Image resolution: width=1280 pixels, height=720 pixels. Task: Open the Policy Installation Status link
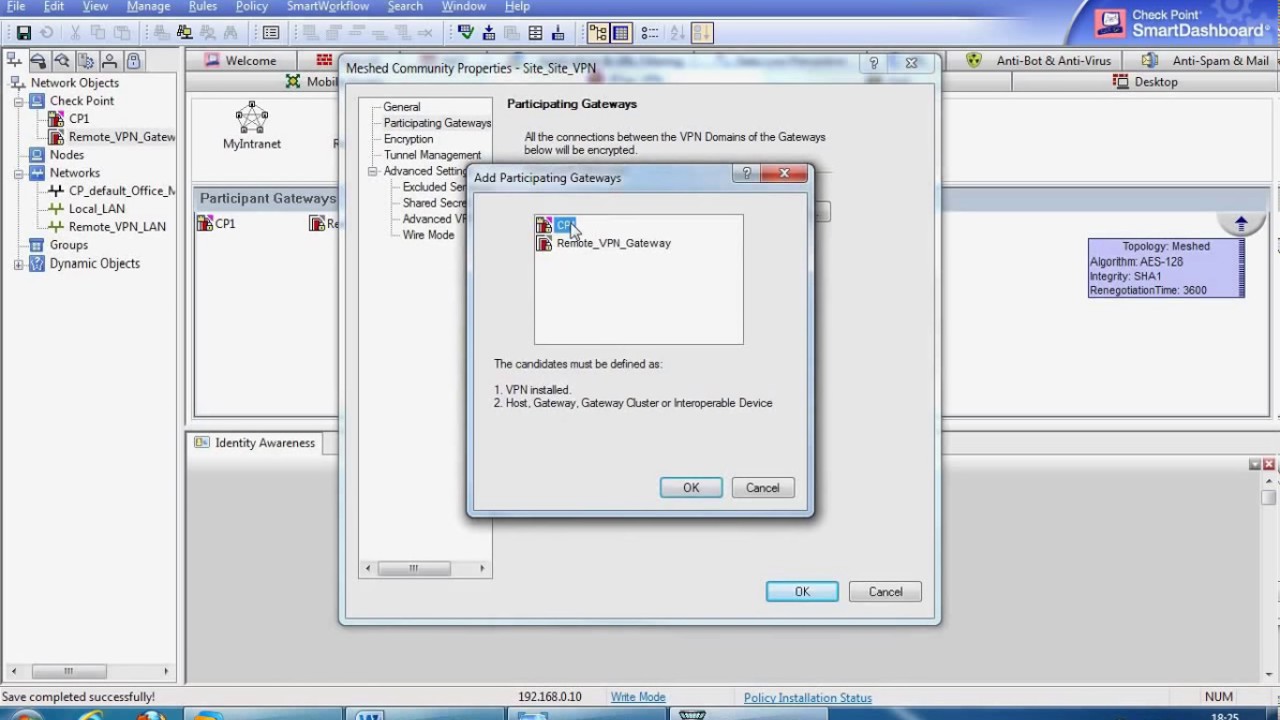[808, 698]
